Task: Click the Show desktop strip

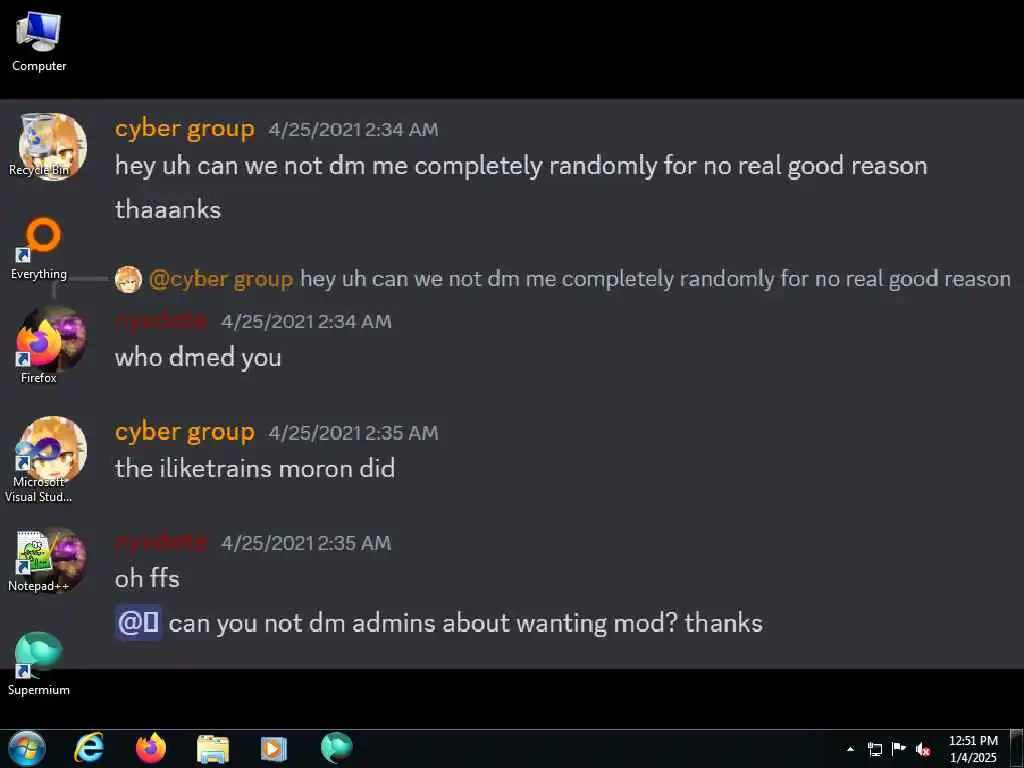Action: (x=1016, y=749)
